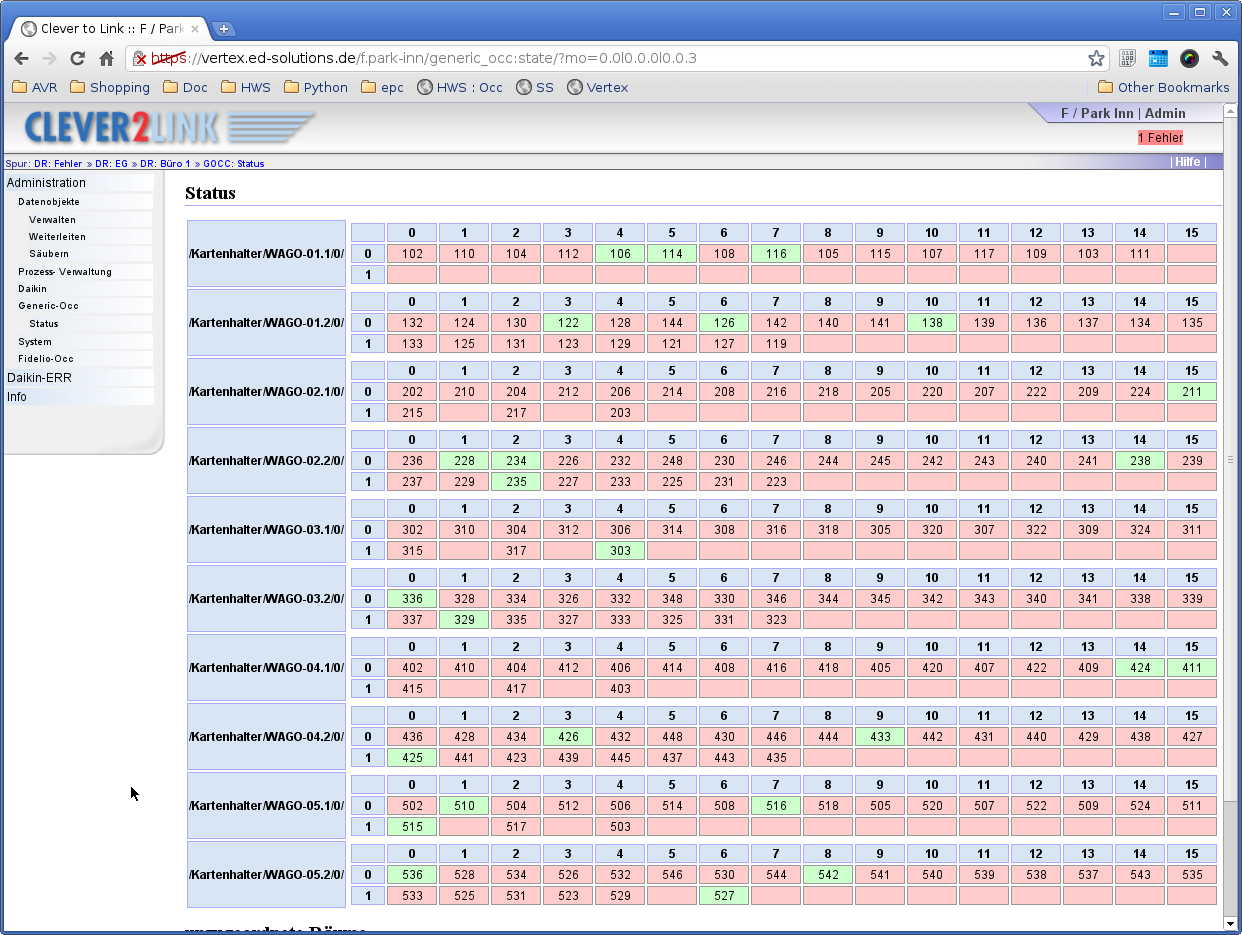
Task: Open the Other Bookmarks folder
Action: tap(1164, 87)
